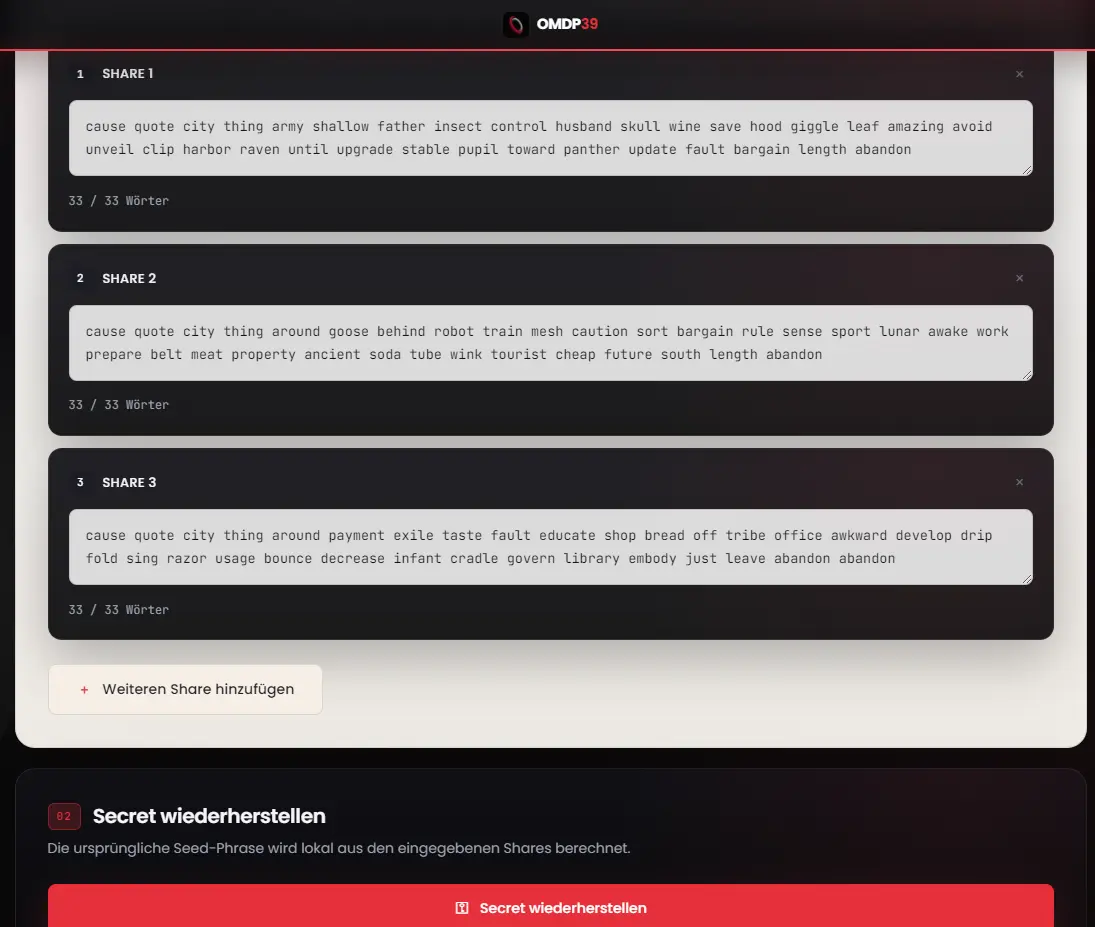Screen dimensions: 1095x927
Task: Click Weiteren Share hinzufügen button
Action: point(185,689)
